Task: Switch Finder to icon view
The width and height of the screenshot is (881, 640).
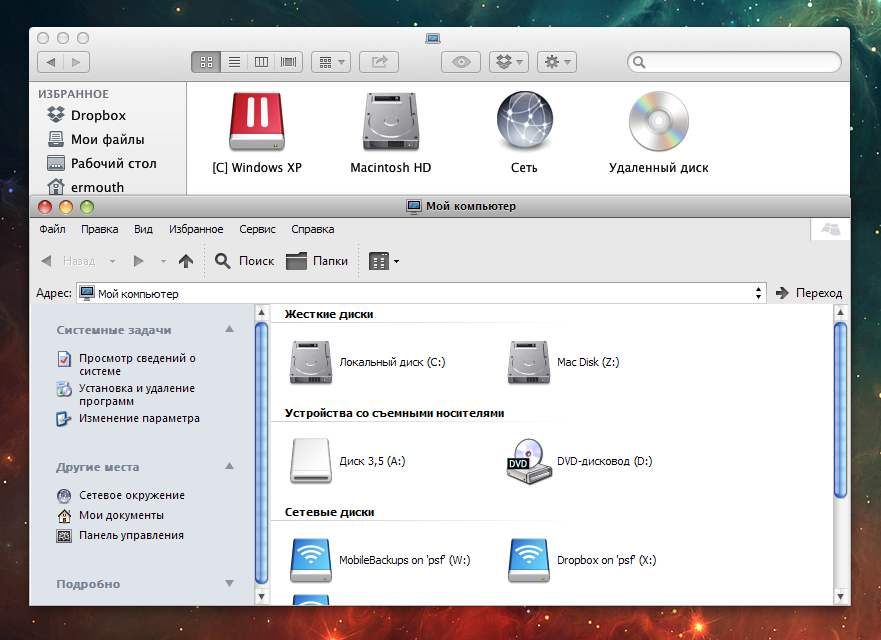Action: [206, 62]
